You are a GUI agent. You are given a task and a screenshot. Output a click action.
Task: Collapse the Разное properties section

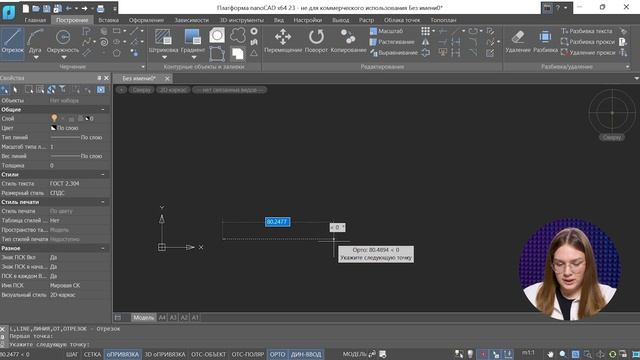tap(103, 248)
